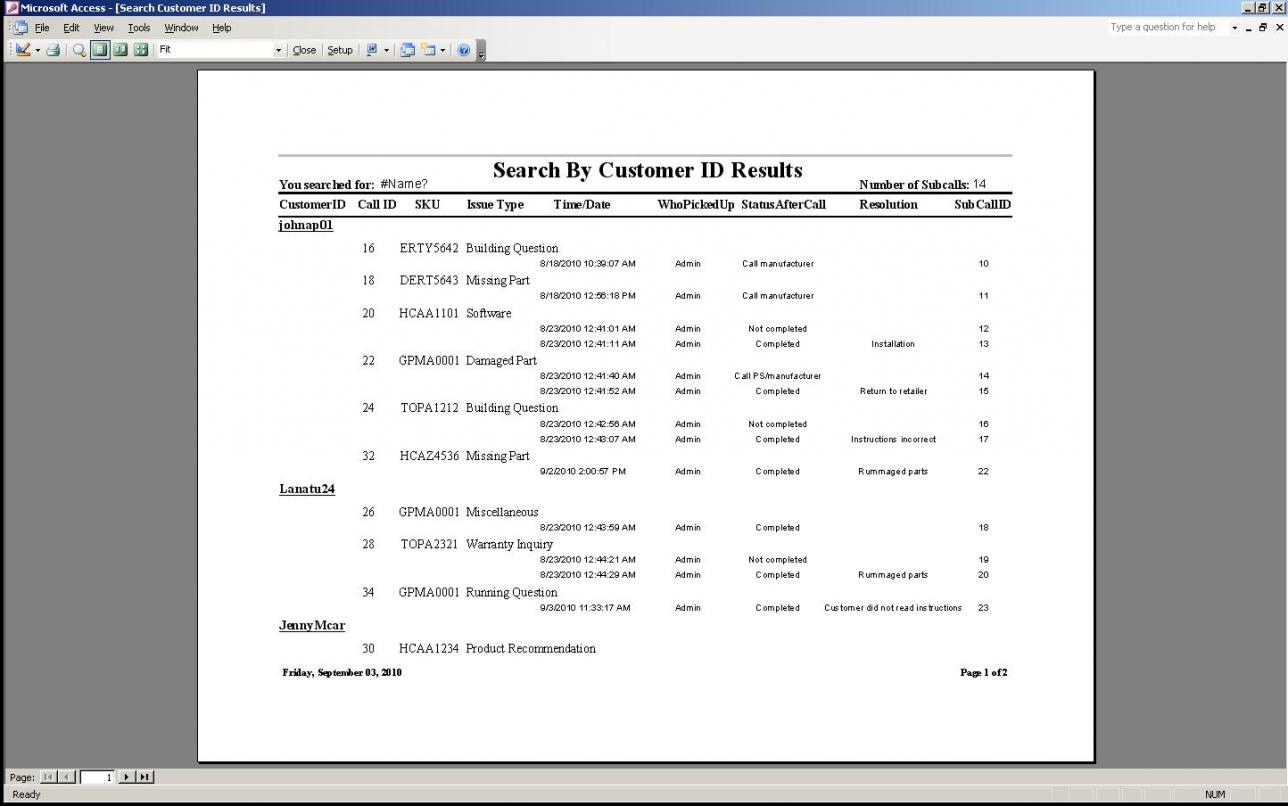
Task: Open the View menu
Action: pos(104,28)
